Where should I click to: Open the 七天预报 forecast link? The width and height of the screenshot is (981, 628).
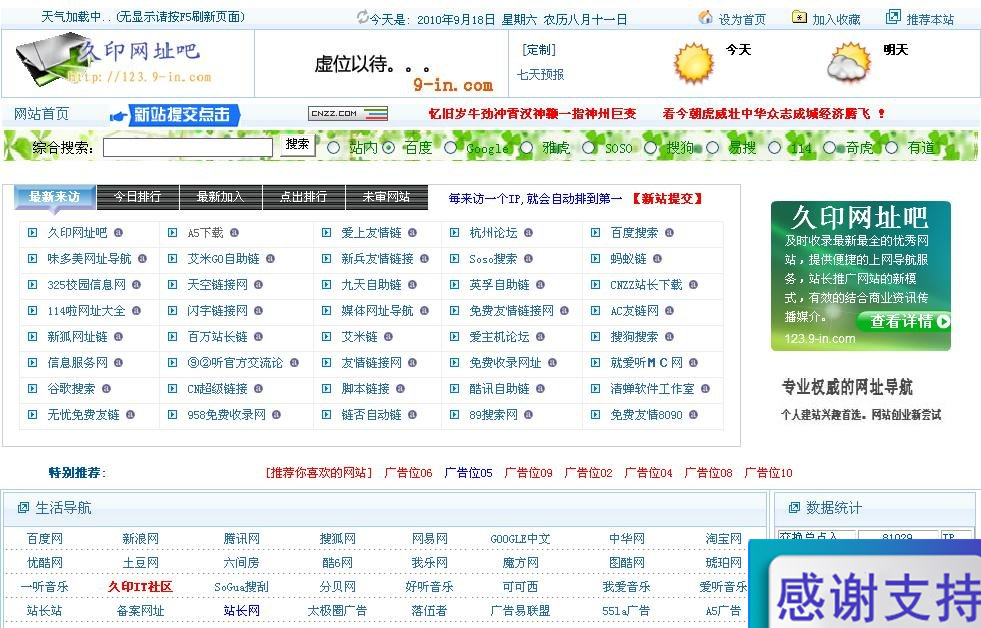click(541, 75)
